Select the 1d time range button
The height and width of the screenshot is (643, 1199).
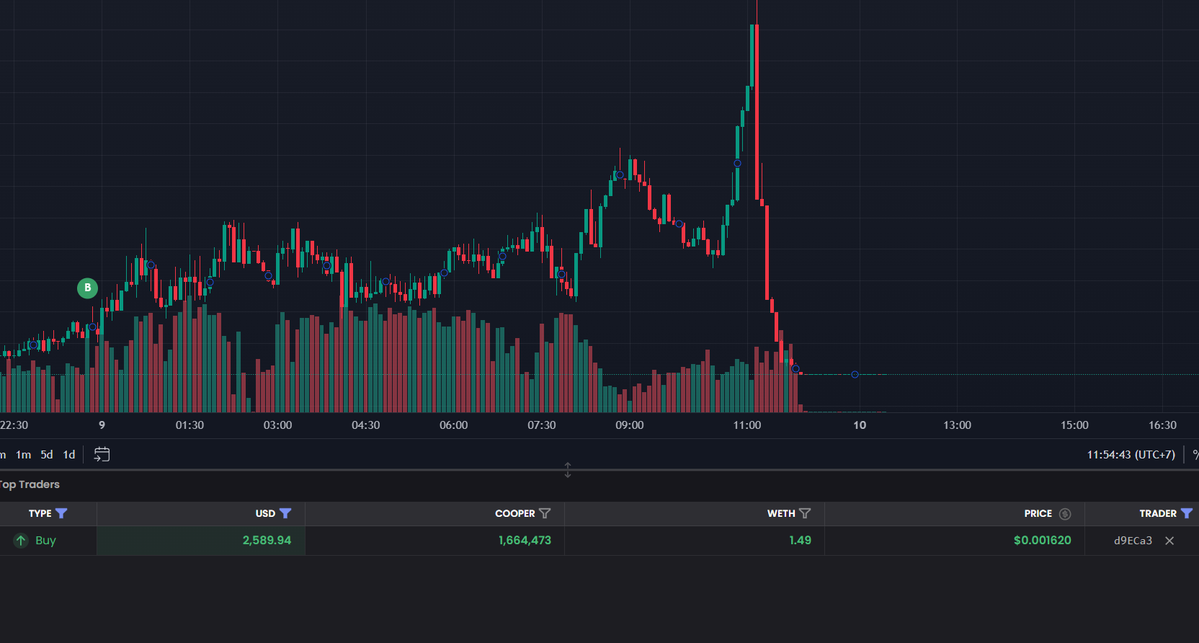click(69, 455)
